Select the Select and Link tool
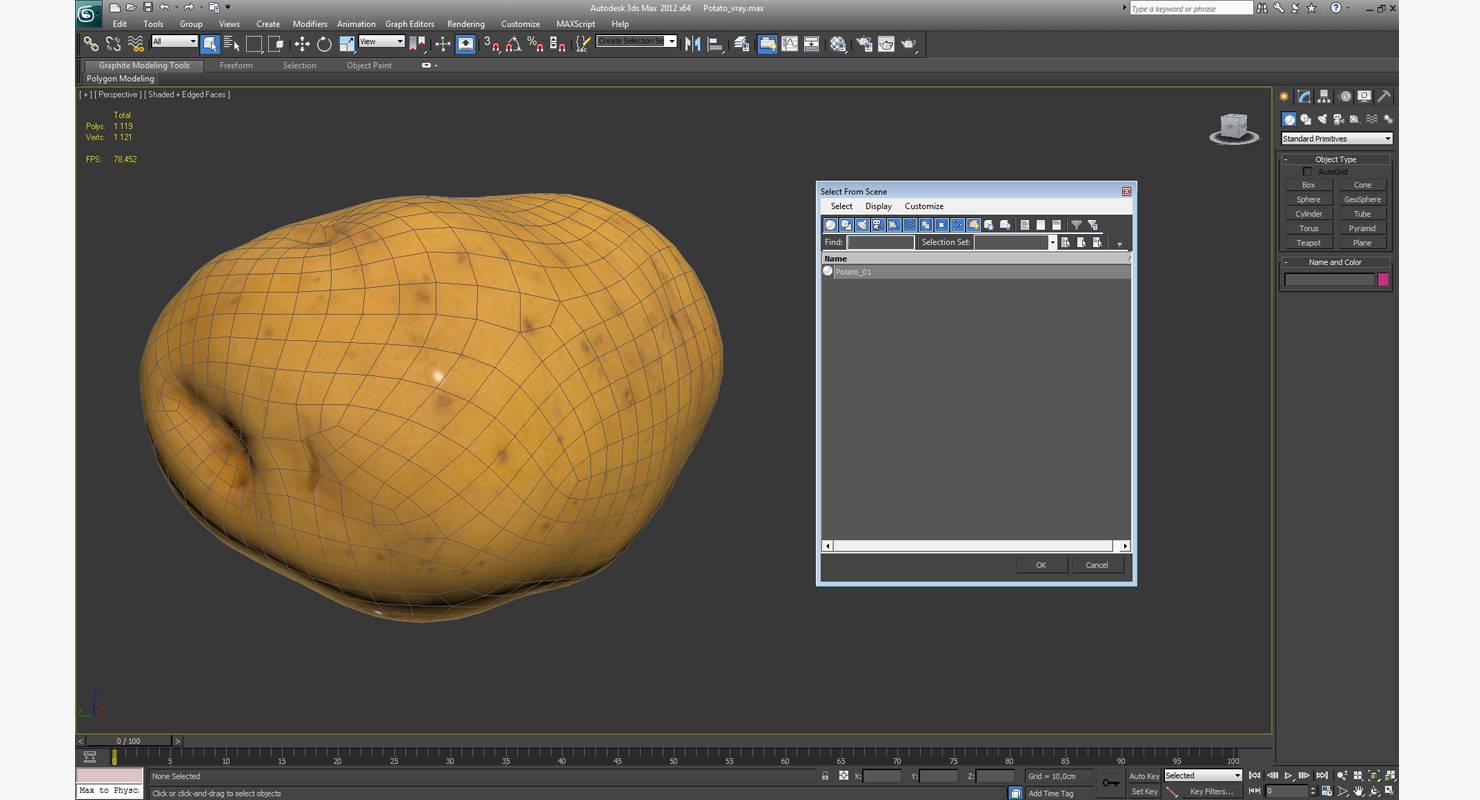1480x800 pixels. point(90,44)
